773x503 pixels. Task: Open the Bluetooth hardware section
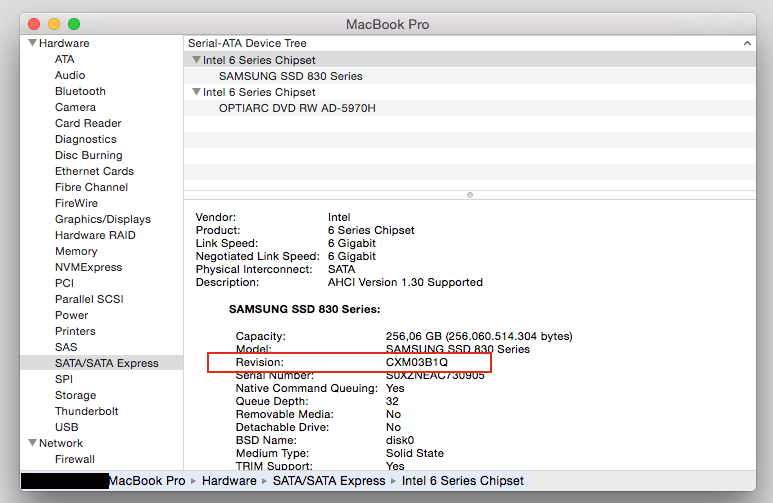point(80,91)
